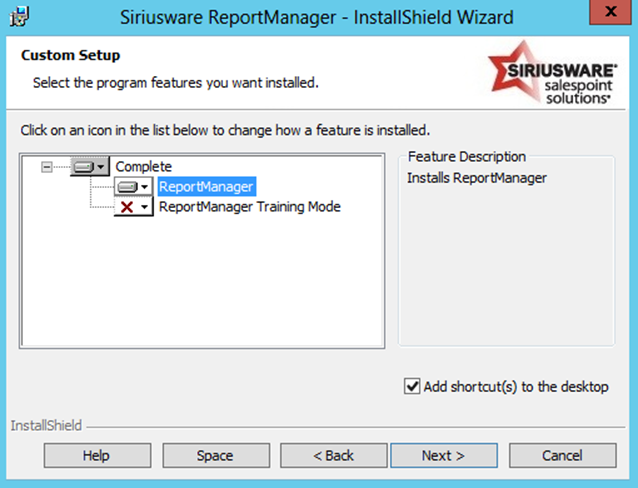The height and width of the screenshot is (488, 638).
Task: Toggle Add shortcut(s) to the desktop checkbox
Action: [x=412, y=386]
